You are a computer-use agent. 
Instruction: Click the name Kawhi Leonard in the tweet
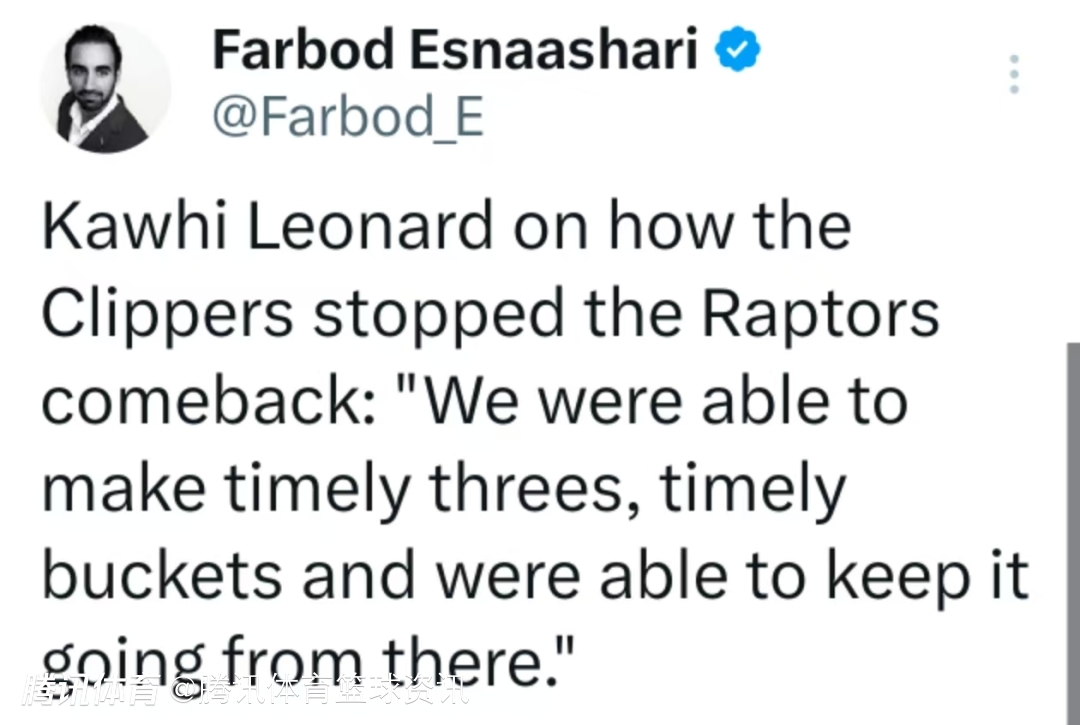coord(267,227)
